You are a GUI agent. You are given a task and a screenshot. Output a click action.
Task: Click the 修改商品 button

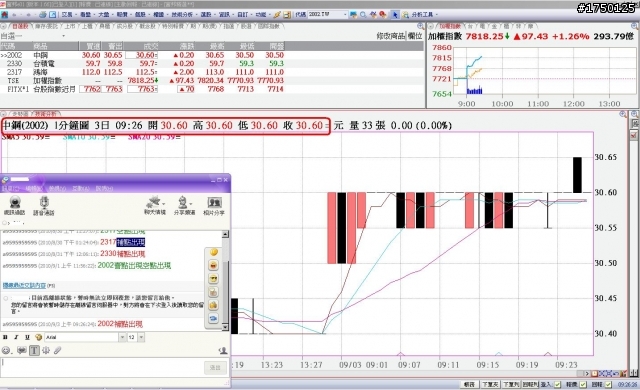point(391,36)
